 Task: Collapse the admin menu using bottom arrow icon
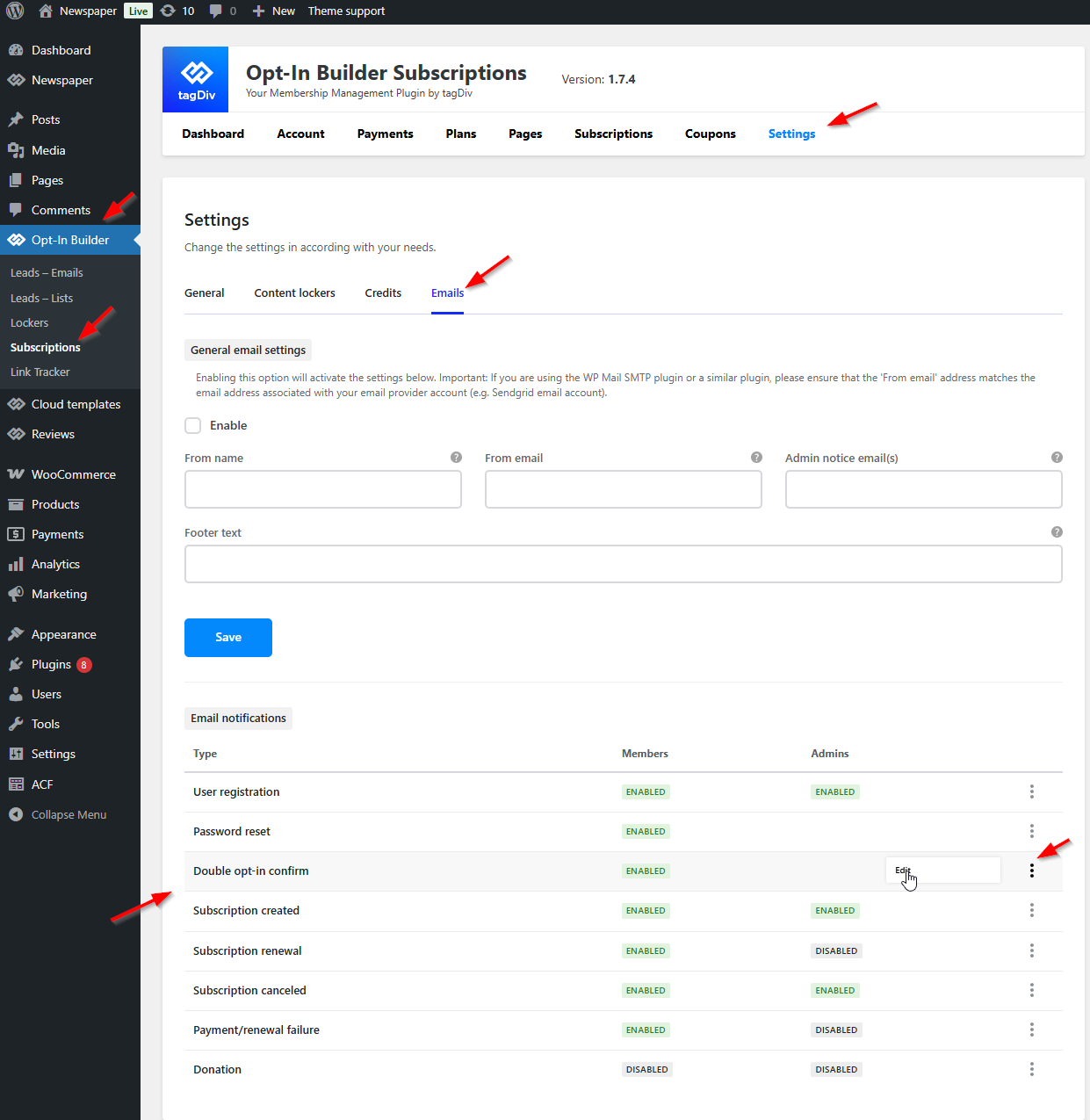[16, 814]
